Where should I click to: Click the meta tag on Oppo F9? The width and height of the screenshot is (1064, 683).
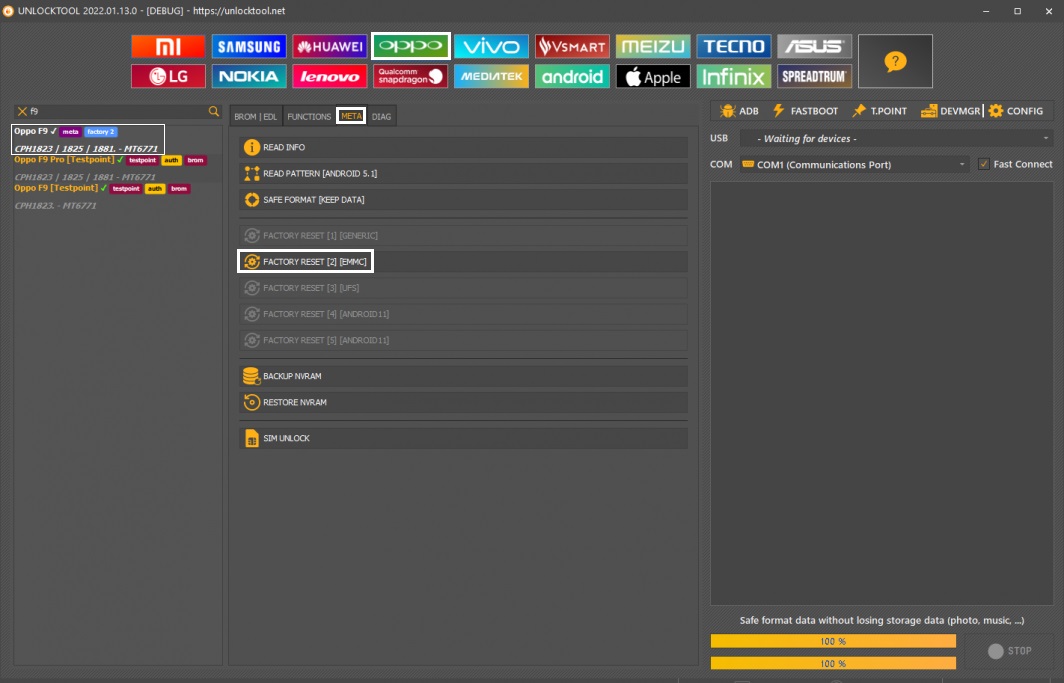[71, 132]
